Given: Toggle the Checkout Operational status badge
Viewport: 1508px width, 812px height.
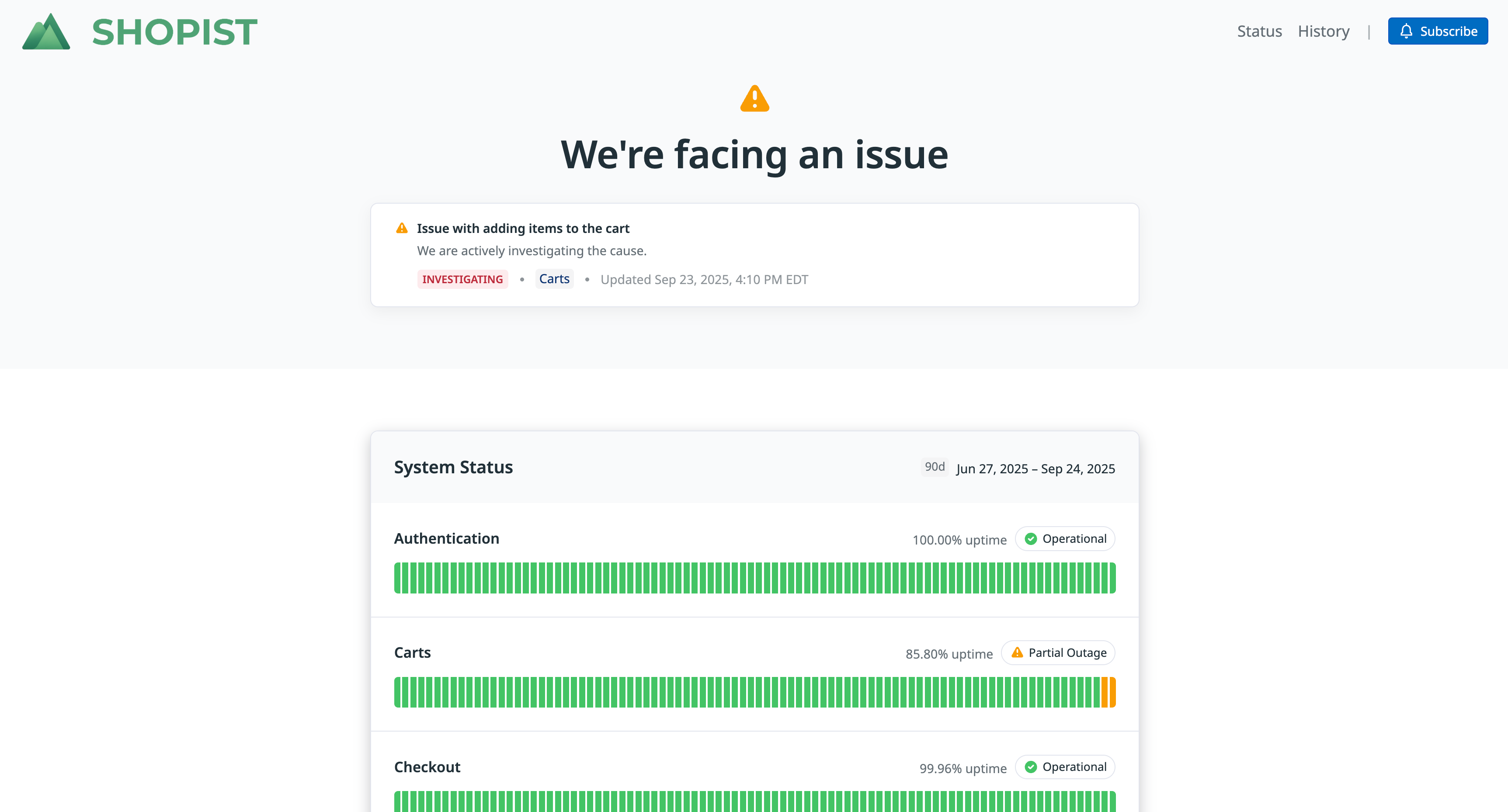Looking at the screenshot, I should point(1065,767).
